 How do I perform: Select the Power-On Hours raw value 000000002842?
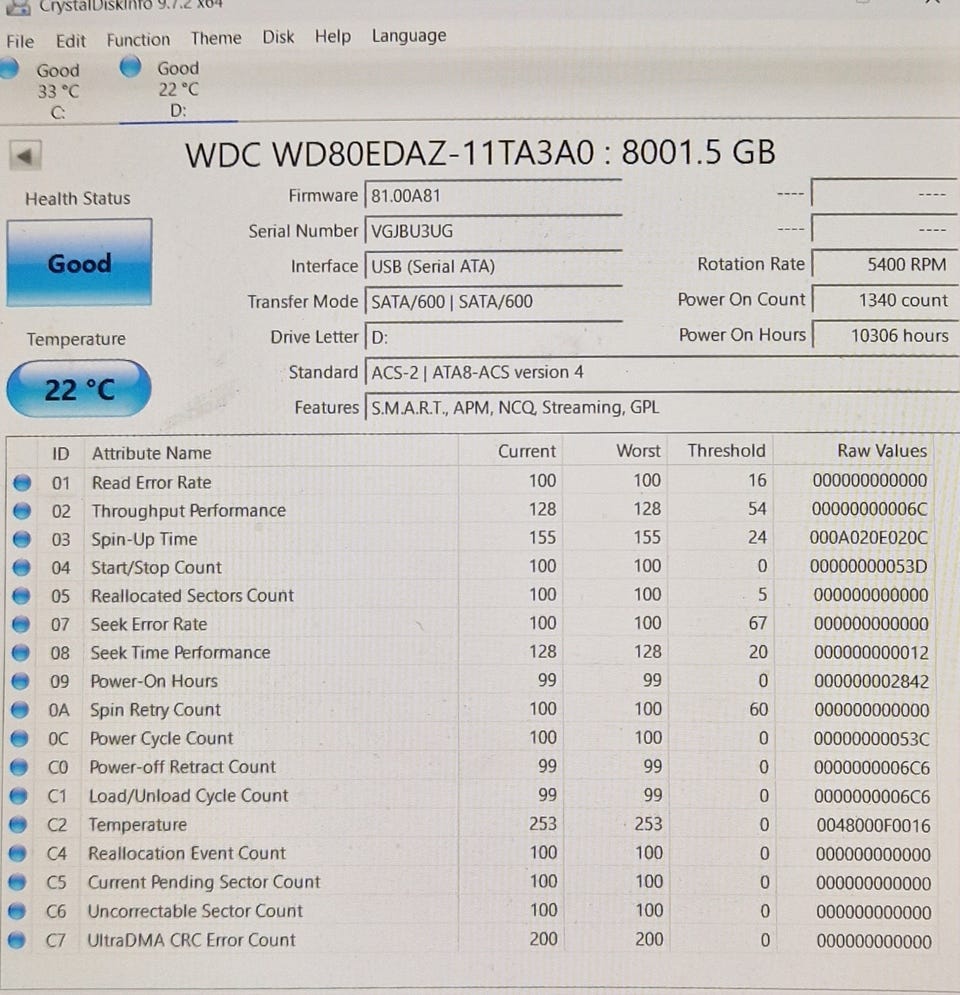click(871, 682)
